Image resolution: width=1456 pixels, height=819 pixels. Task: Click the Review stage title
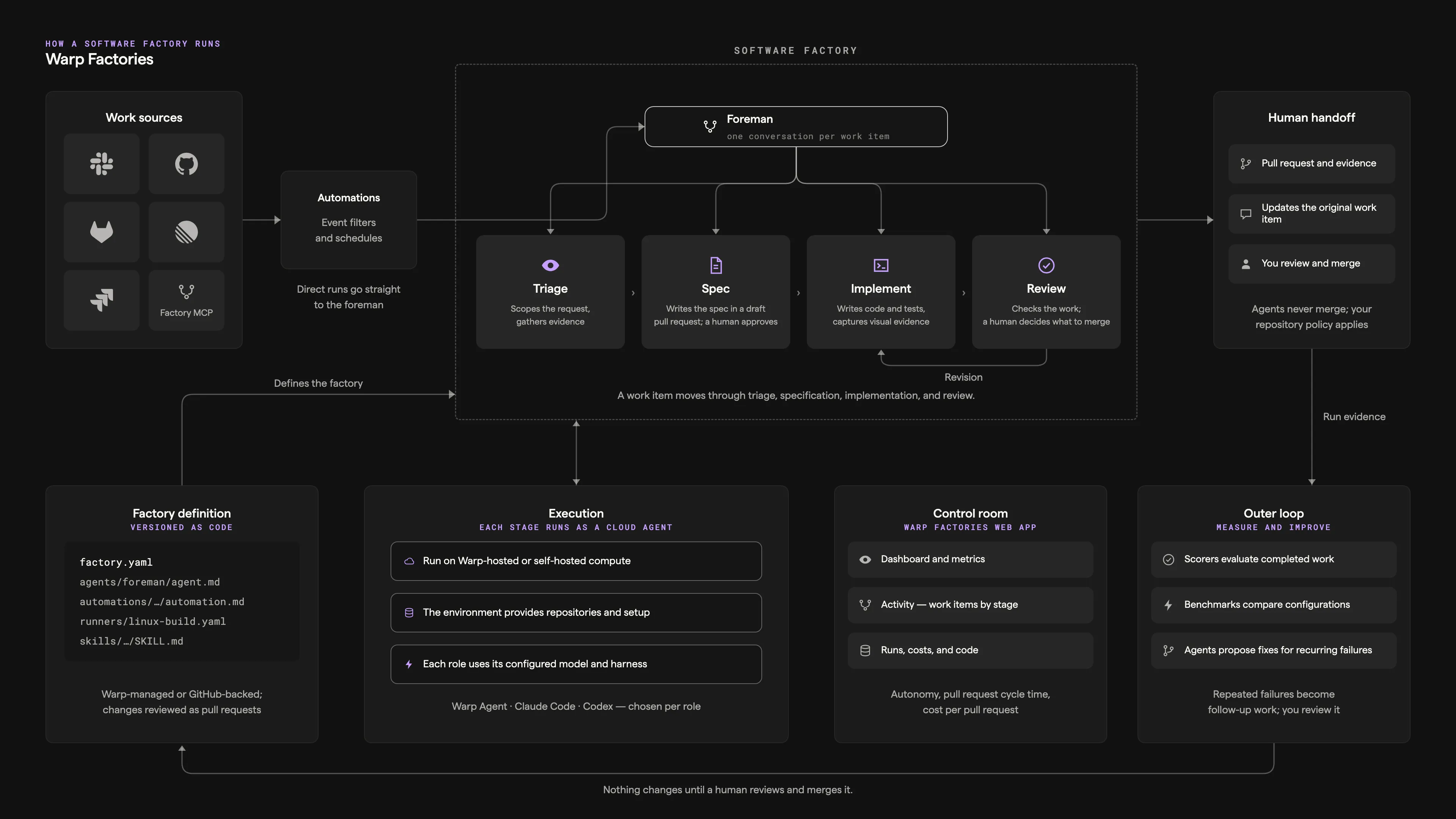[x=1046, y=289]
